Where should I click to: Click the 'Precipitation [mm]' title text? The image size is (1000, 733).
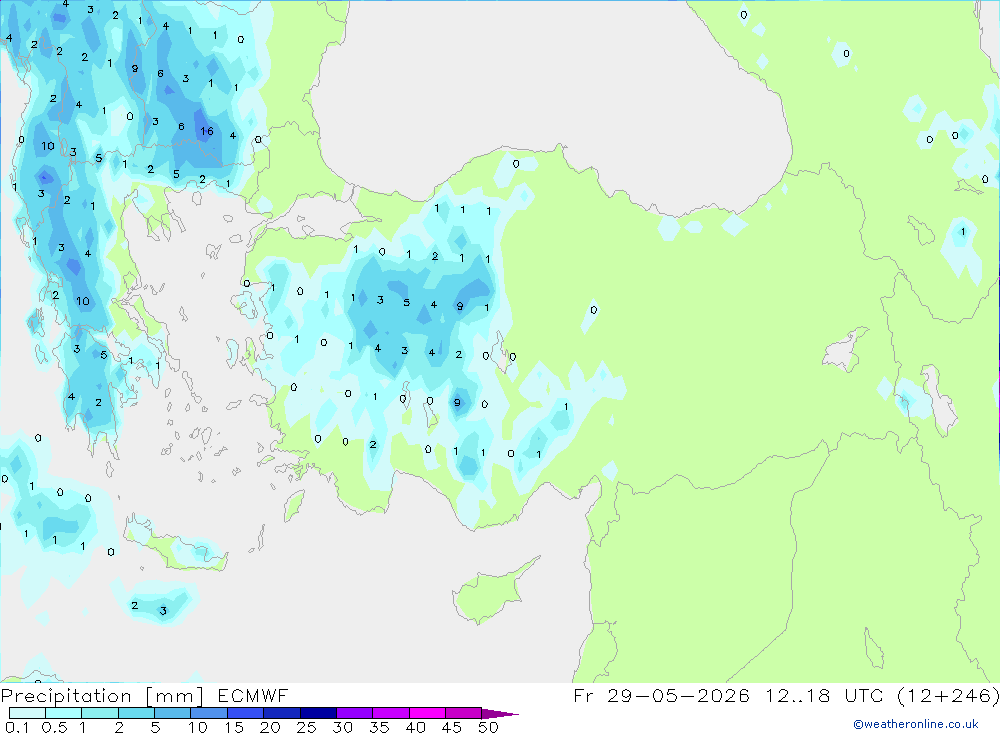(102, 696)
